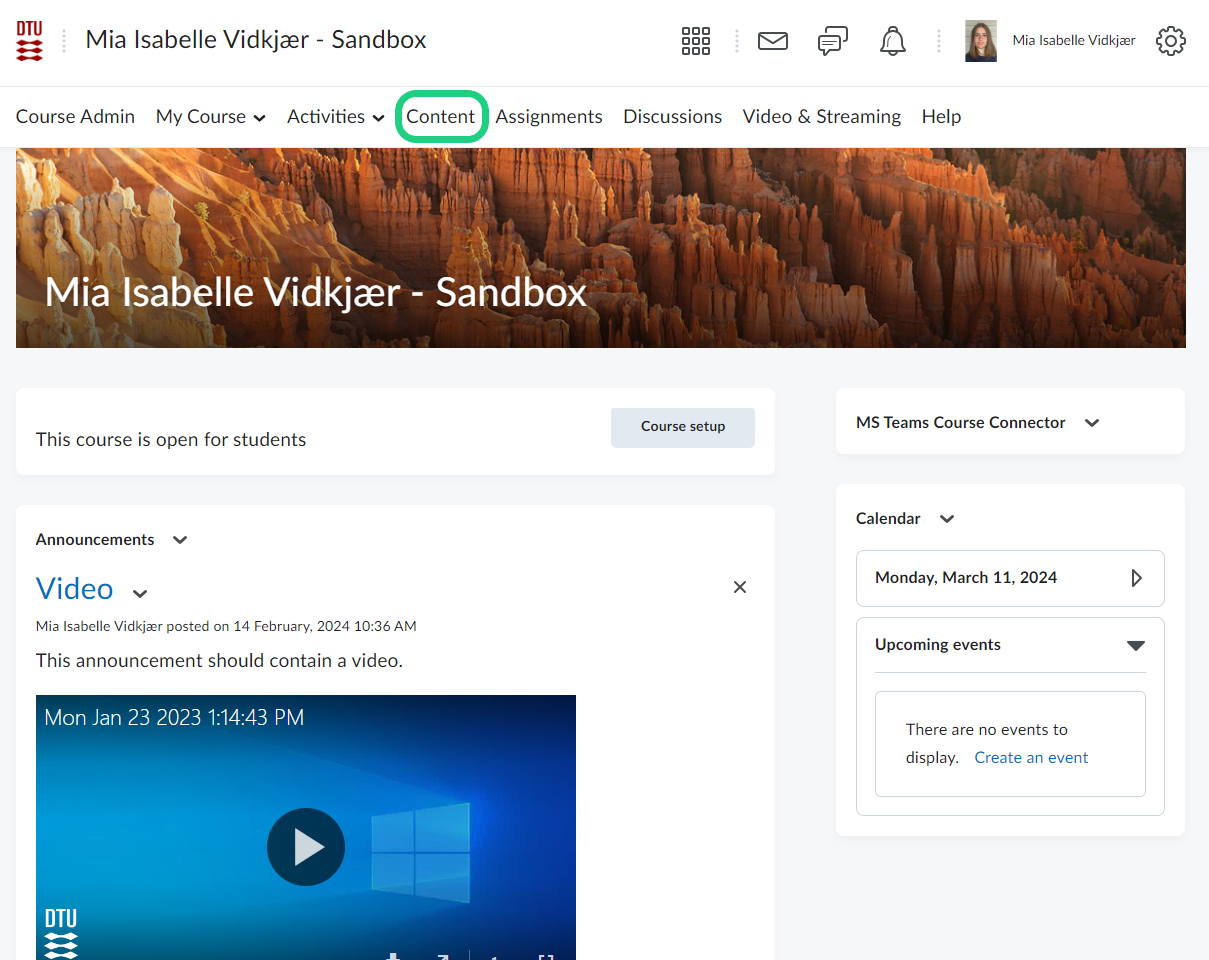Open the subscription alerts chat icon
This screenshot has height=960, width=1209.
(x=832, y=41)
